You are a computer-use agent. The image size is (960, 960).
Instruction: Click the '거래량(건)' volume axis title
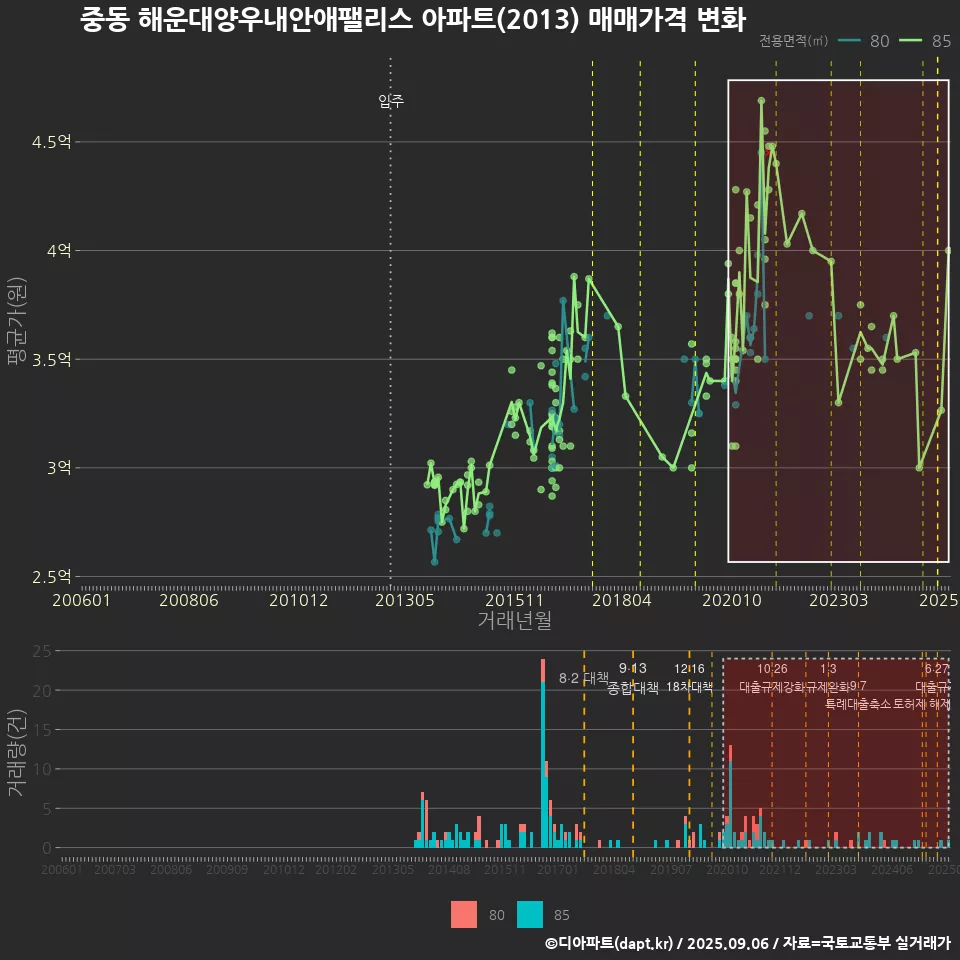tap(16, 753)
